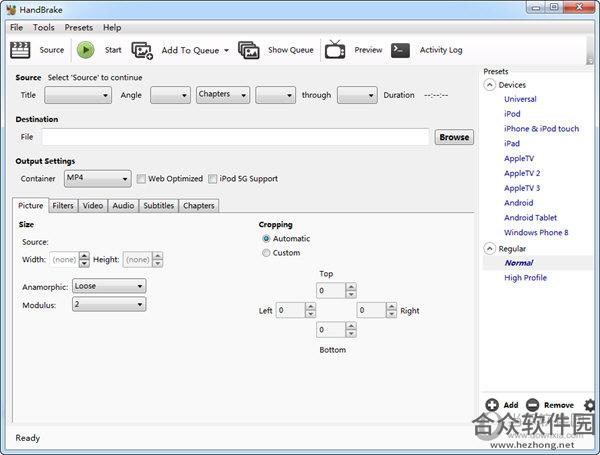Click the Height stepper arrows
This screenshot has width=600, height=455.
tap(158, 259)
